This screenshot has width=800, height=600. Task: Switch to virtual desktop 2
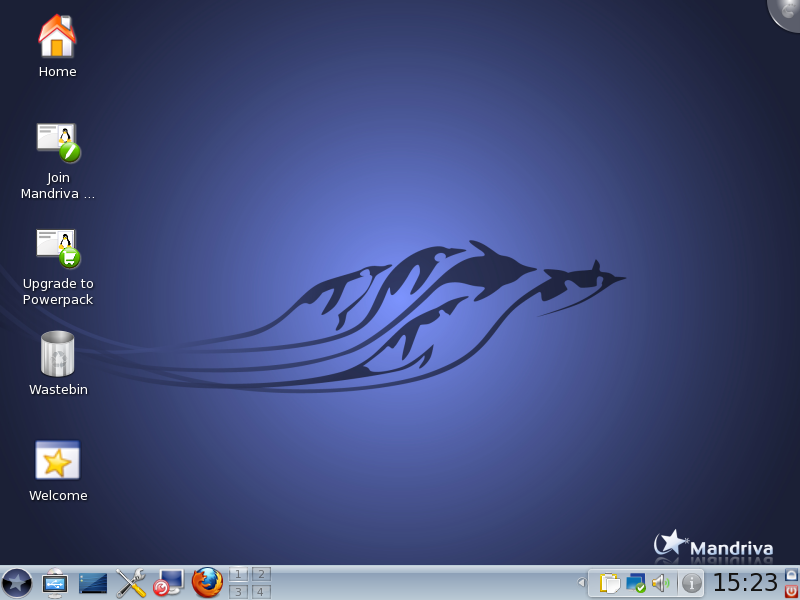261,574
